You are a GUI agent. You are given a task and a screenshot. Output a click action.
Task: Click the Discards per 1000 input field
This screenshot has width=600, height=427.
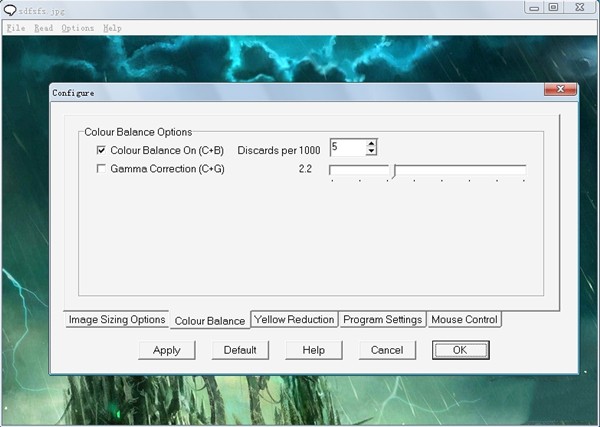(347, 147)
